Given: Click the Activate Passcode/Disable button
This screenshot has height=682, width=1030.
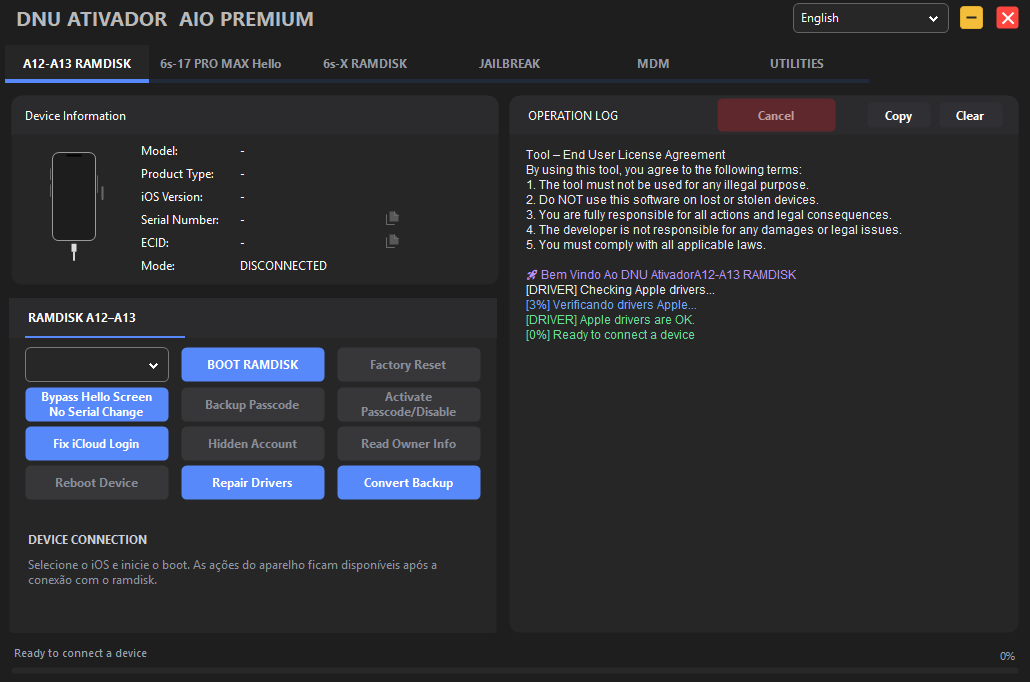Looking at the screenshot, I should pyautogui.click(x=409, y=404).
